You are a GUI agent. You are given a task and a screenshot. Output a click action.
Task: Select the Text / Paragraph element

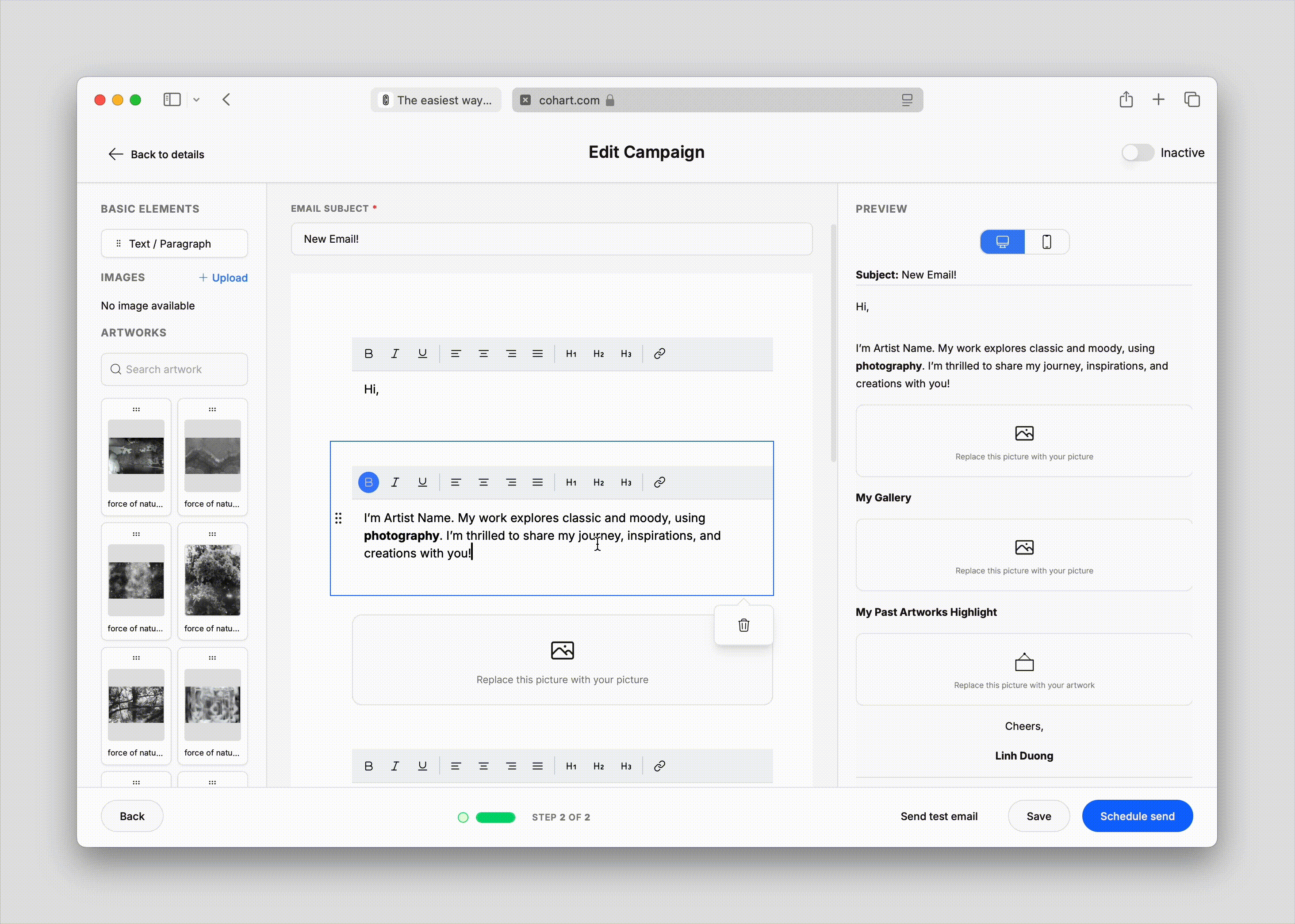tap(174, 244)
